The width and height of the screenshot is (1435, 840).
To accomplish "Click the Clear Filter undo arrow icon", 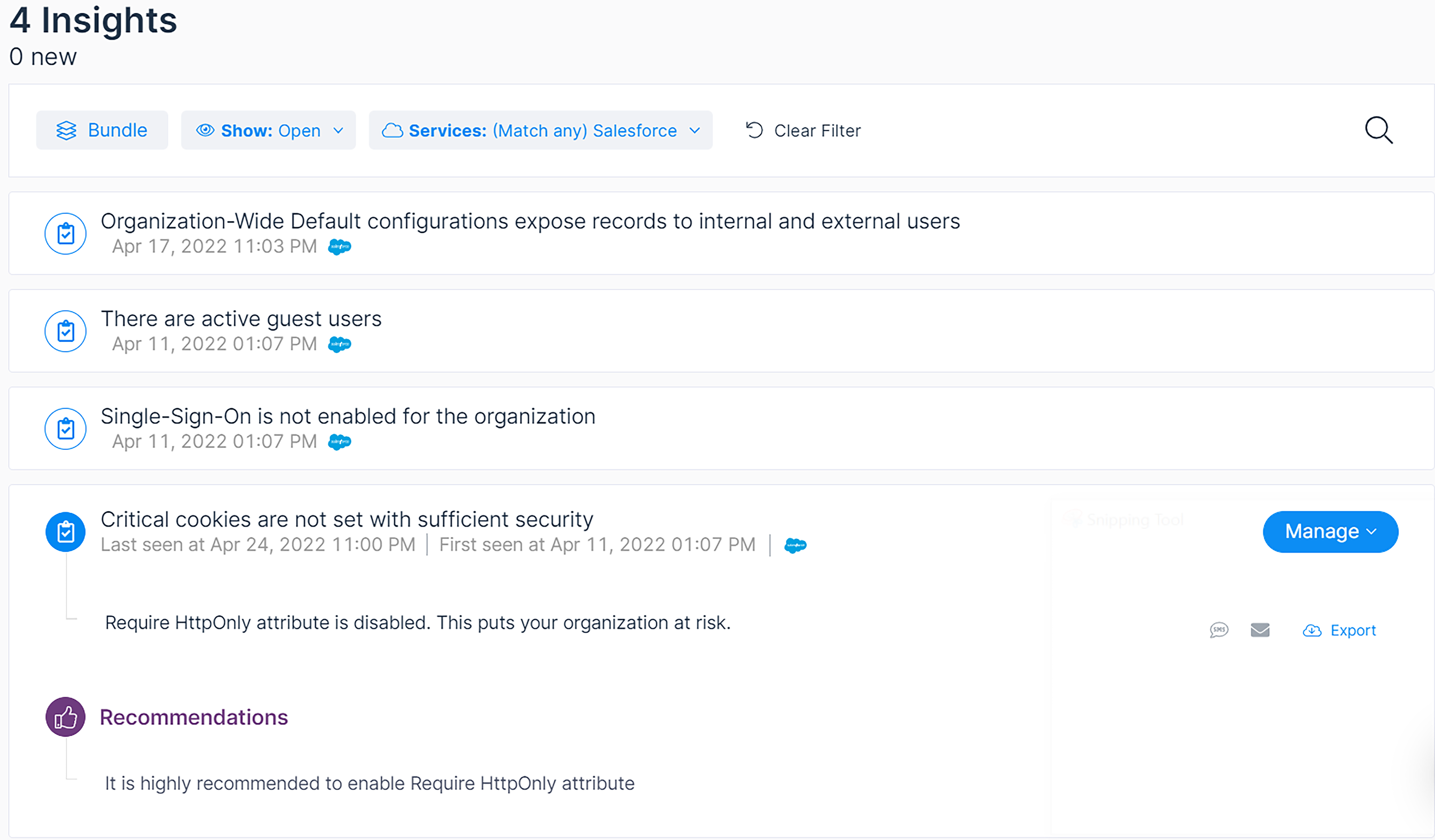I will click(x=754, y=130).
